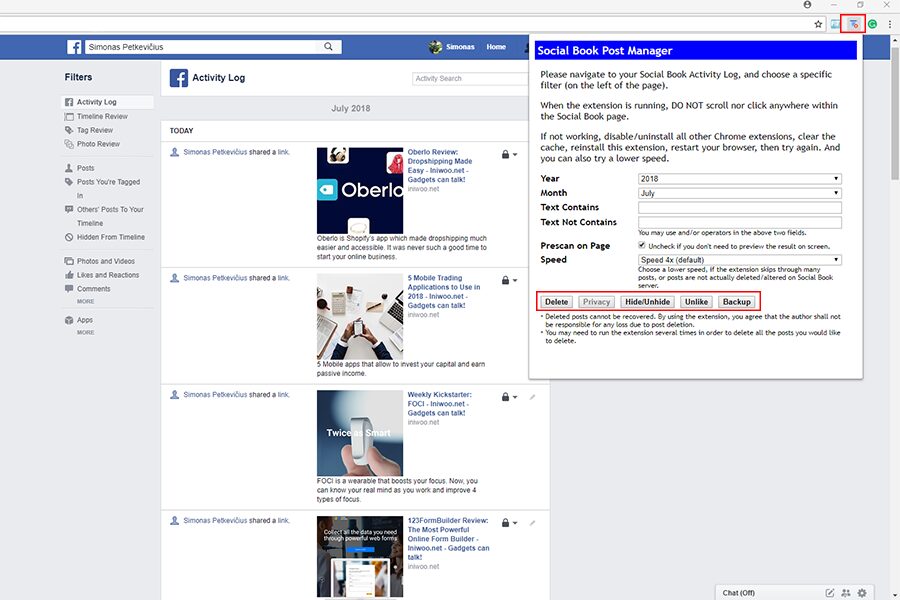Uncheck the Prescan on Page checkbox
This screenshot has width=900, height=600.
coord(642,245)
